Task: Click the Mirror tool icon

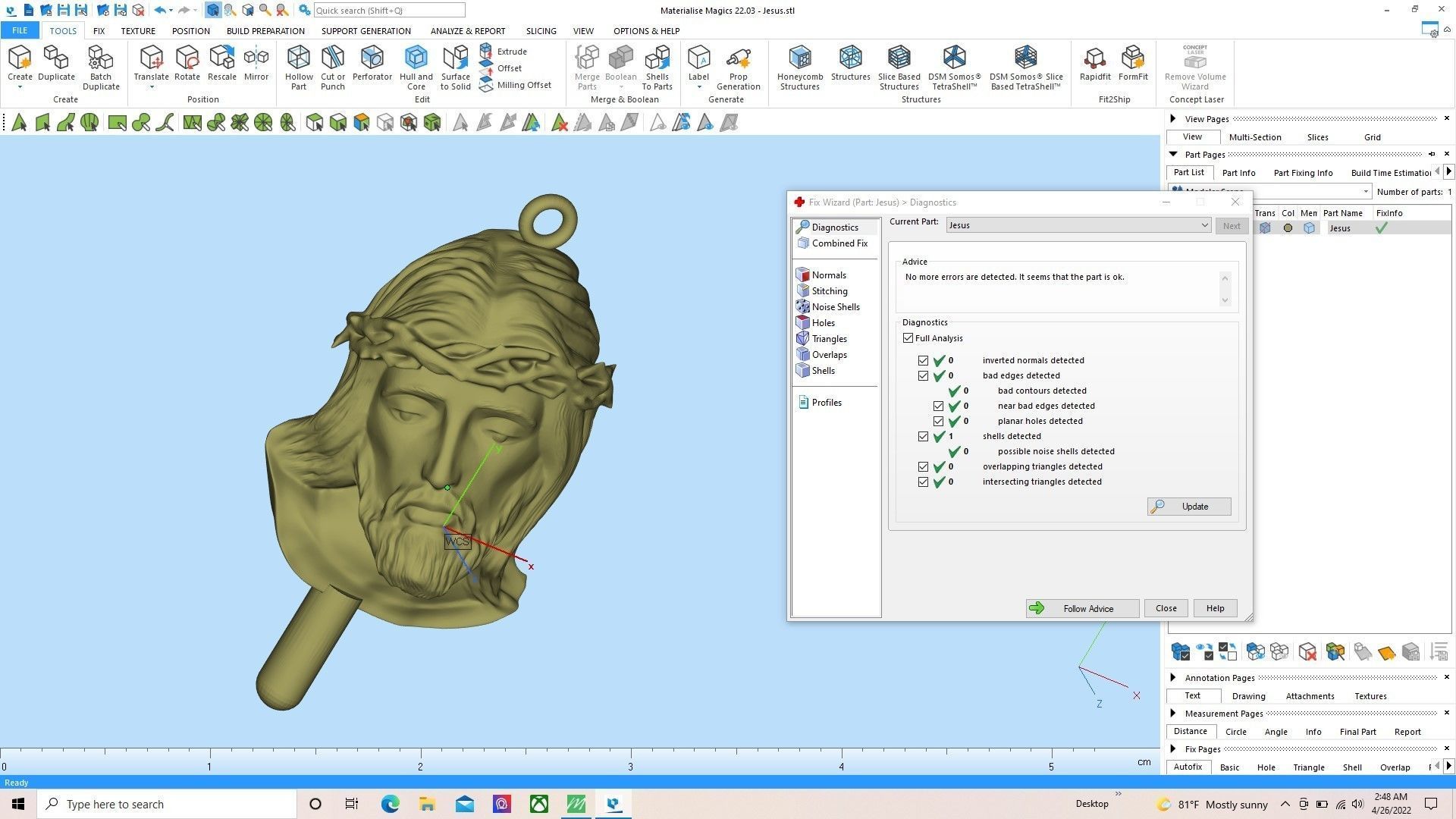Action: point(256,62)
